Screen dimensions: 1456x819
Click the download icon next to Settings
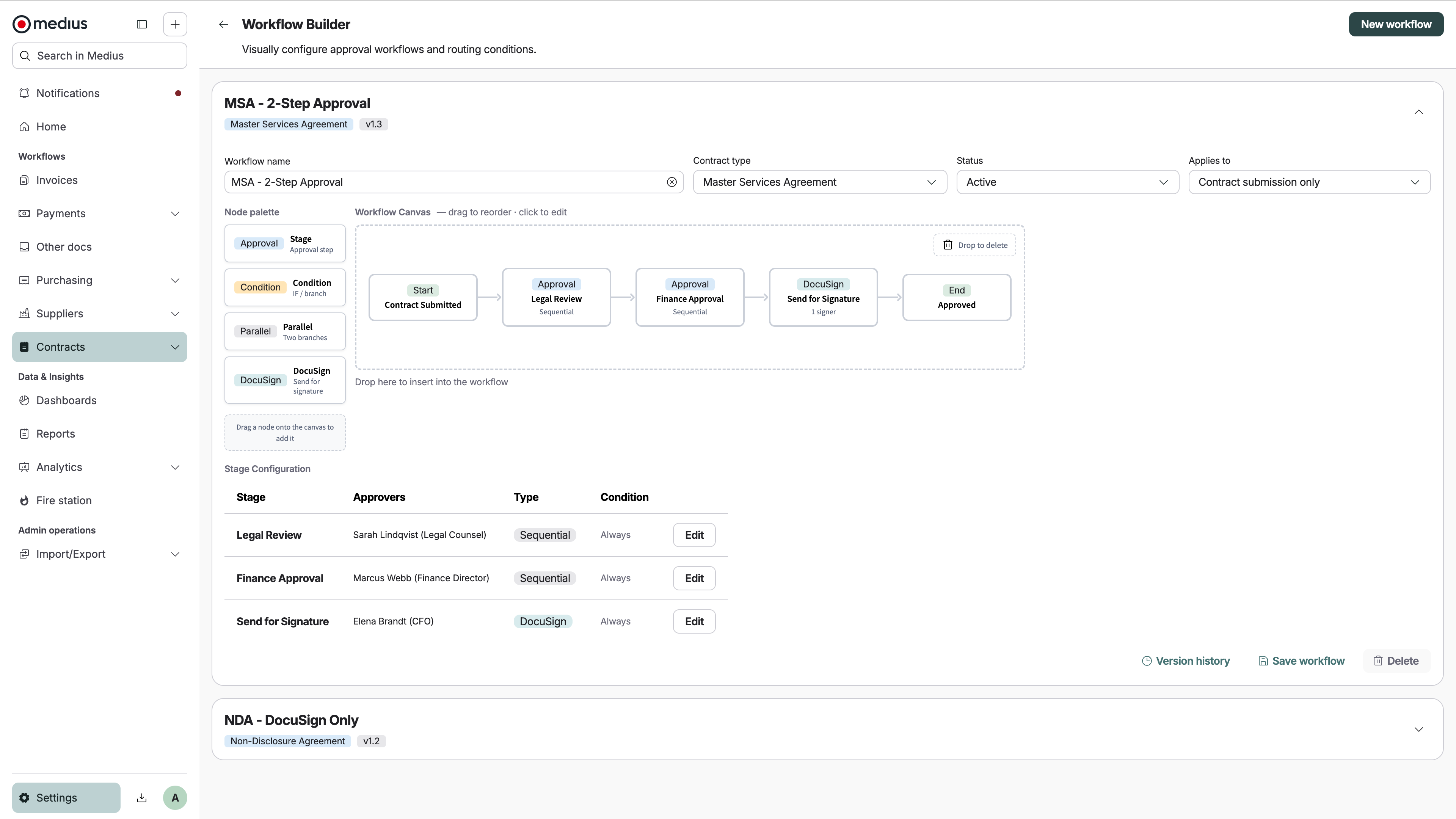click(x=142, y=797)
